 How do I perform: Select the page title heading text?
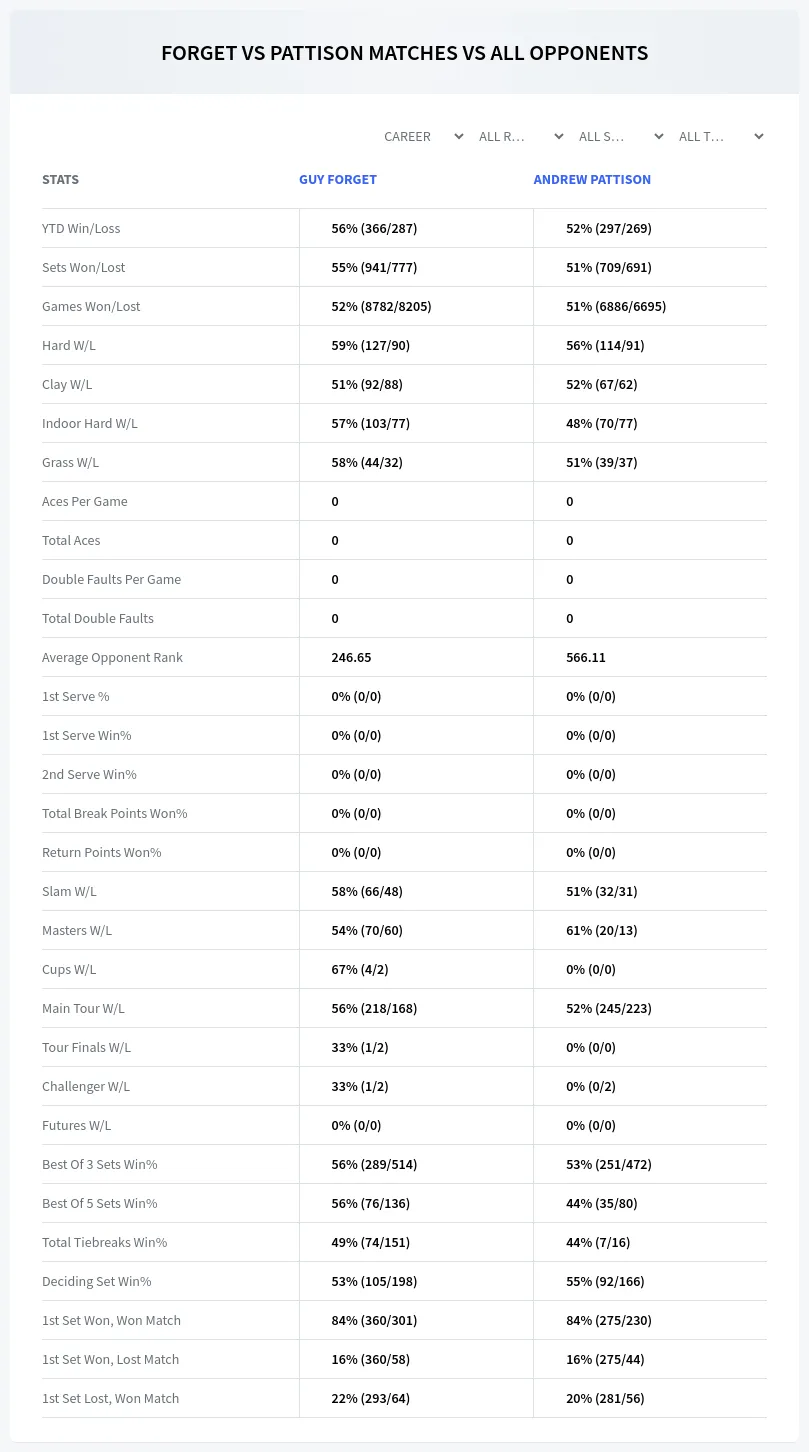pos(404,53)
